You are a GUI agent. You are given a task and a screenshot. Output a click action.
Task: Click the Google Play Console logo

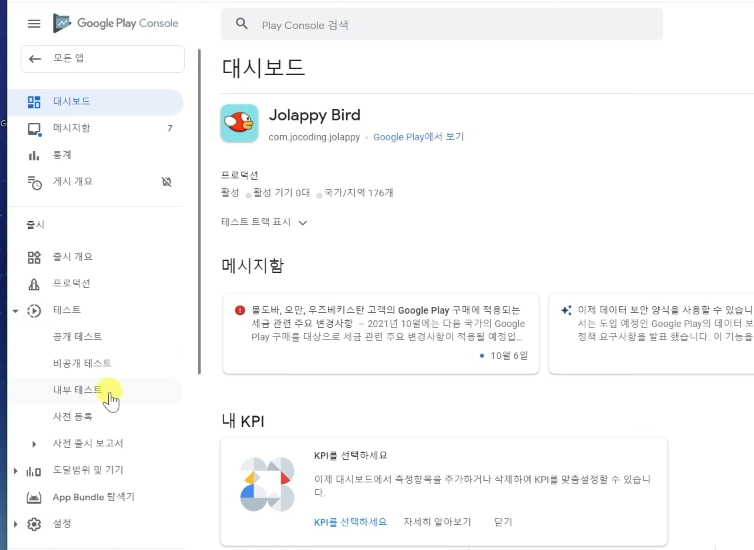pos(116,23)
